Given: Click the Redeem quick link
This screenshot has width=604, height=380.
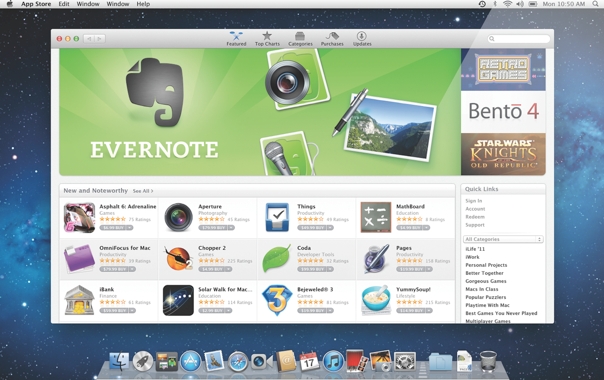Looking at the screenshot, I should point(475,217).
